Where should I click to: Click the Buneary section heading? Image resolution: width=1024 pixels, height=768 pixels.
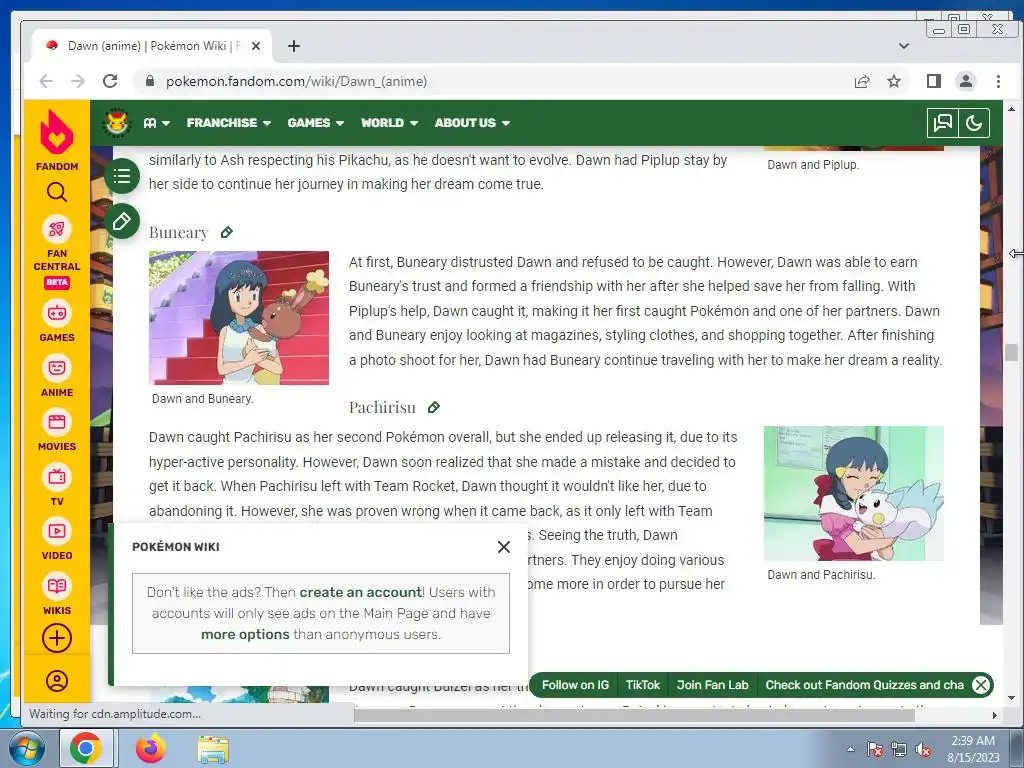(178, 232)
